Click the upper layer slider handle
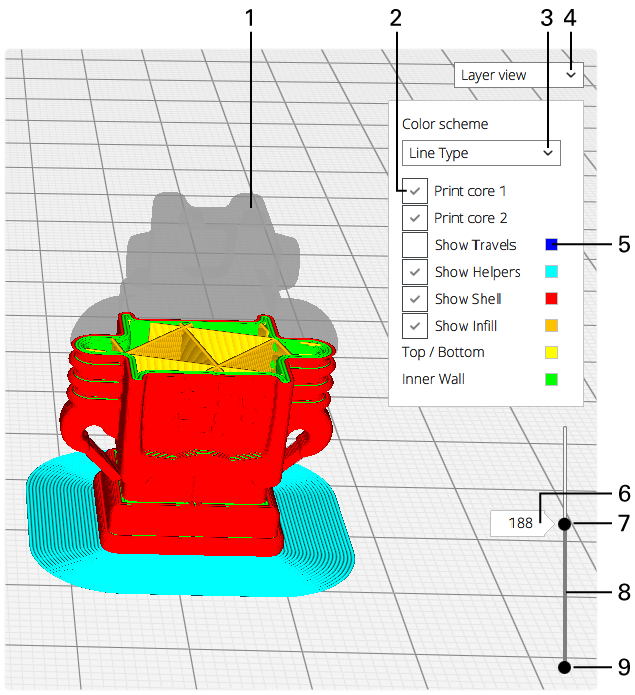 565,524
